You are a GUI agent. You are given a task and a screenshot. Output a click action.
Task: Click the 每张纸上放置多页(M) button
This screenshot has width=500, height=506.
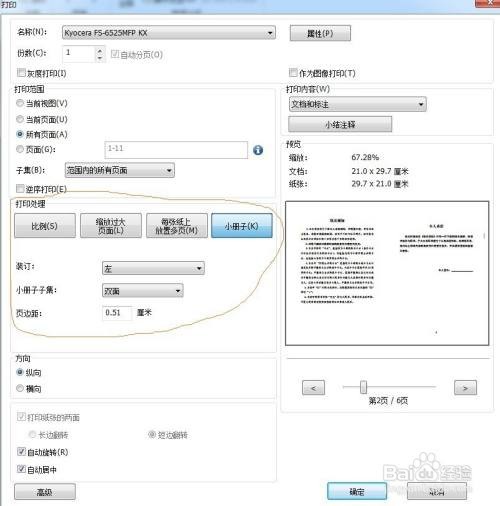(177, 226)
